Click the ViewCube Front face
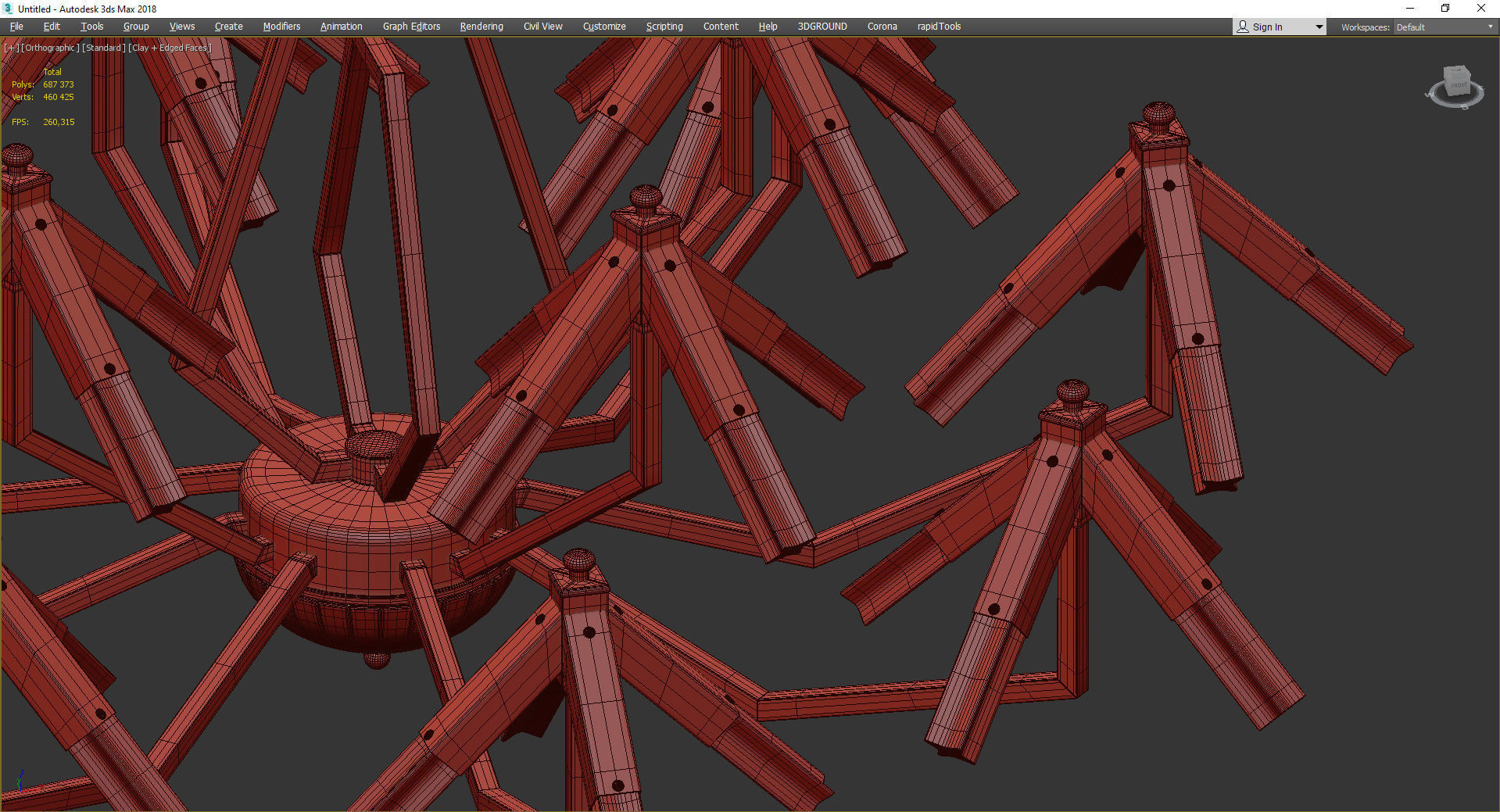 [x=1459, y=84]
